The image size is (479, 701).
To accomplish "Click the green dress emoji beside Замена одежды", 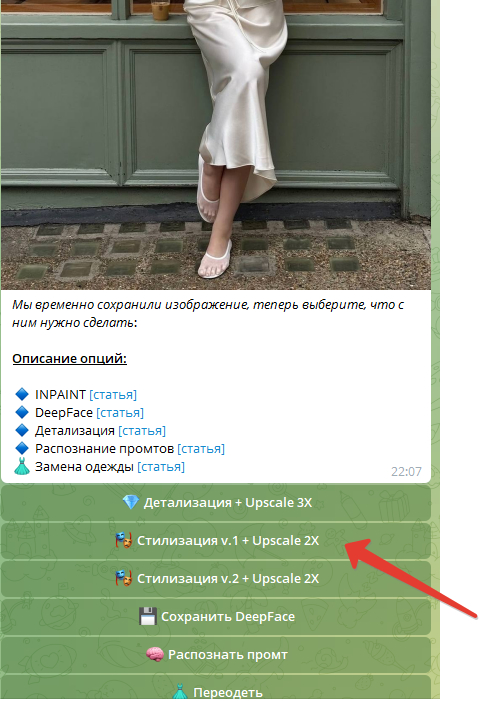I will click(22, 466).
